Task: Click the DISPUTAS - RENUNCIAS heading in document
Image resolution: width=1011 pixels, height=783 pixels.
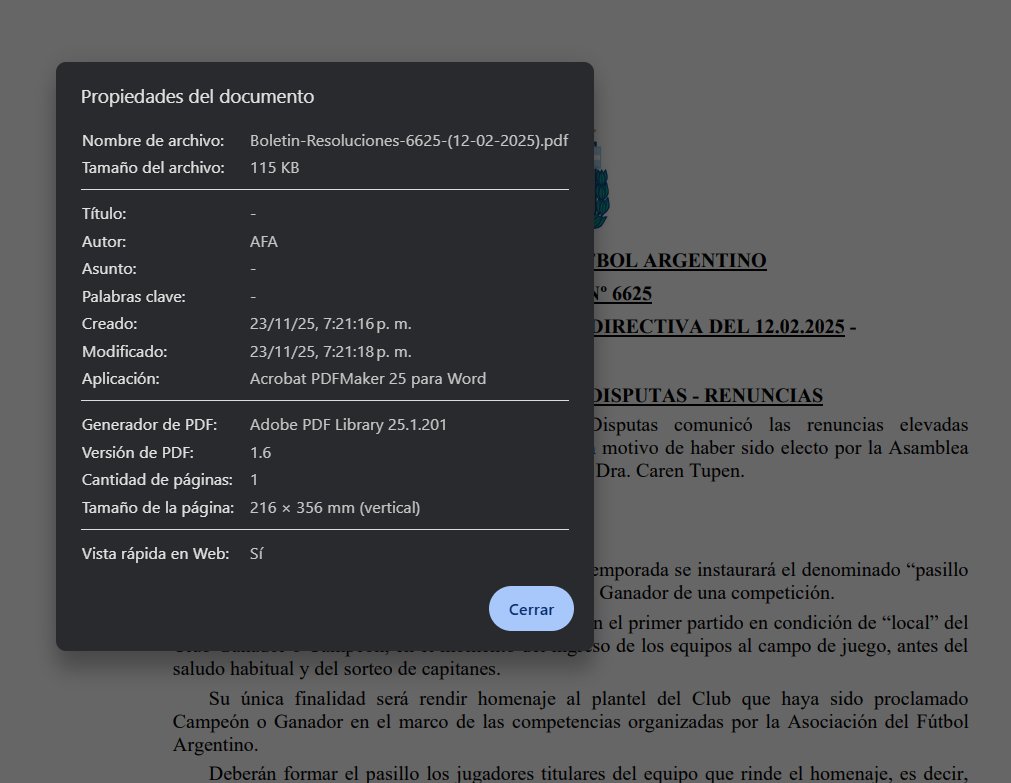Action: pos(708,395)
